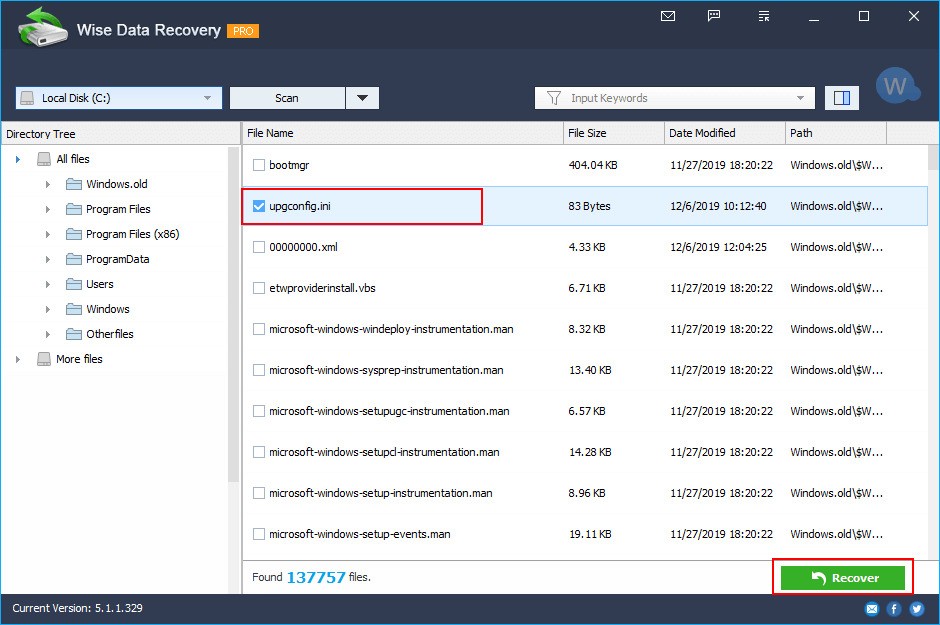
Task: Start scanning with the Scan button
Action: (287, 98)
